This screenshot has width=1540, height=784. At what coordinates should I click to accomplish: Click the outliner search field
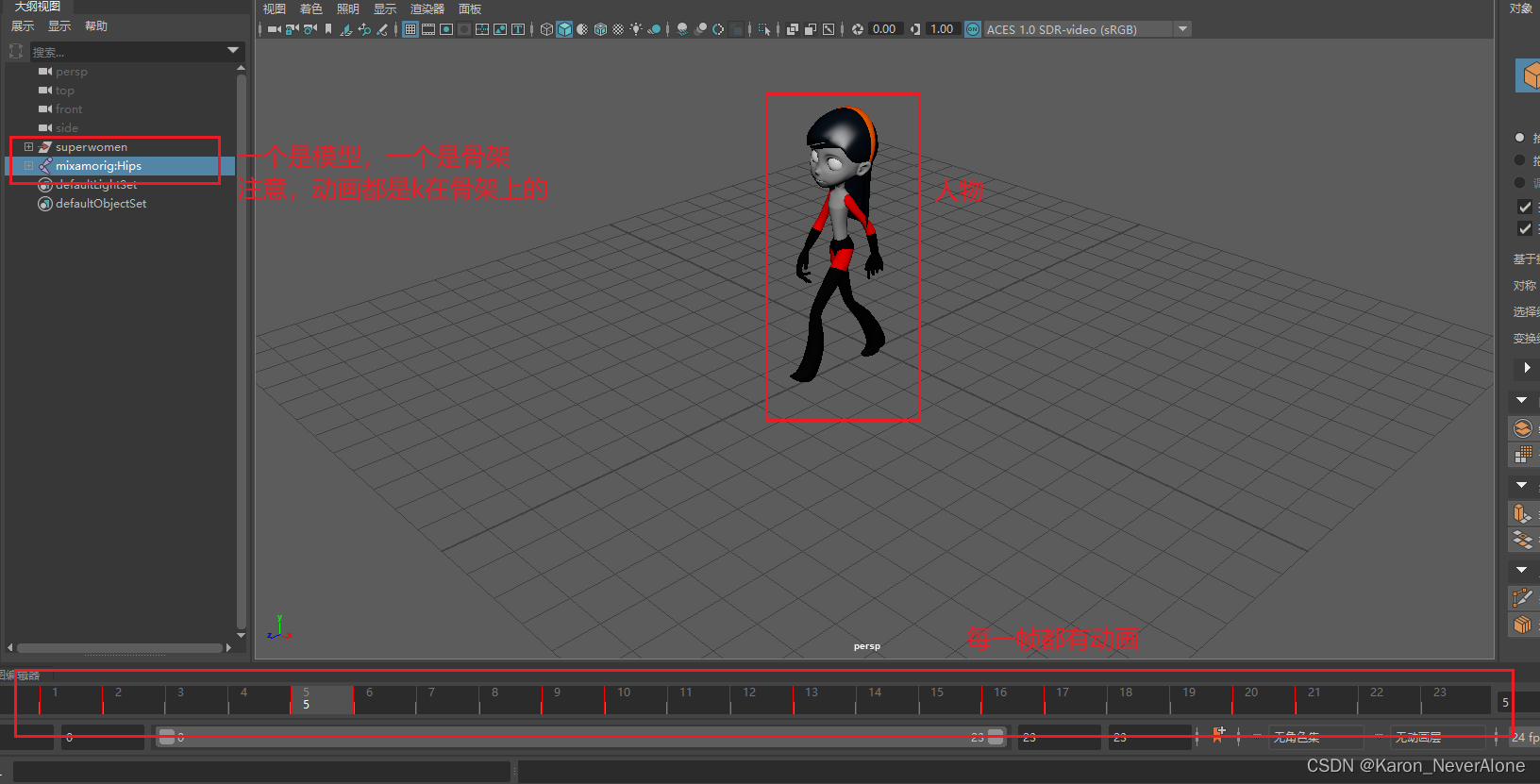pyautogui.click(x=127, y=52)
